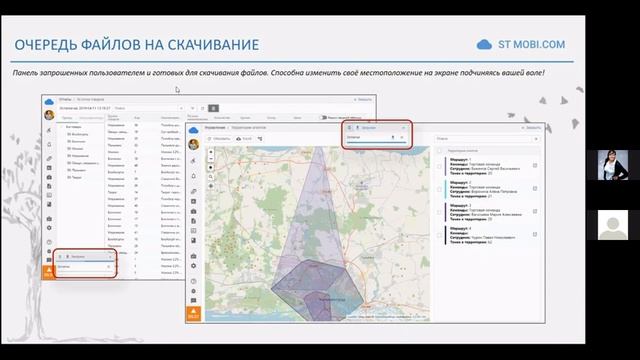The image size is (640, 360).
Task: Select the first tab above table window tree
Action: (67, 118)
